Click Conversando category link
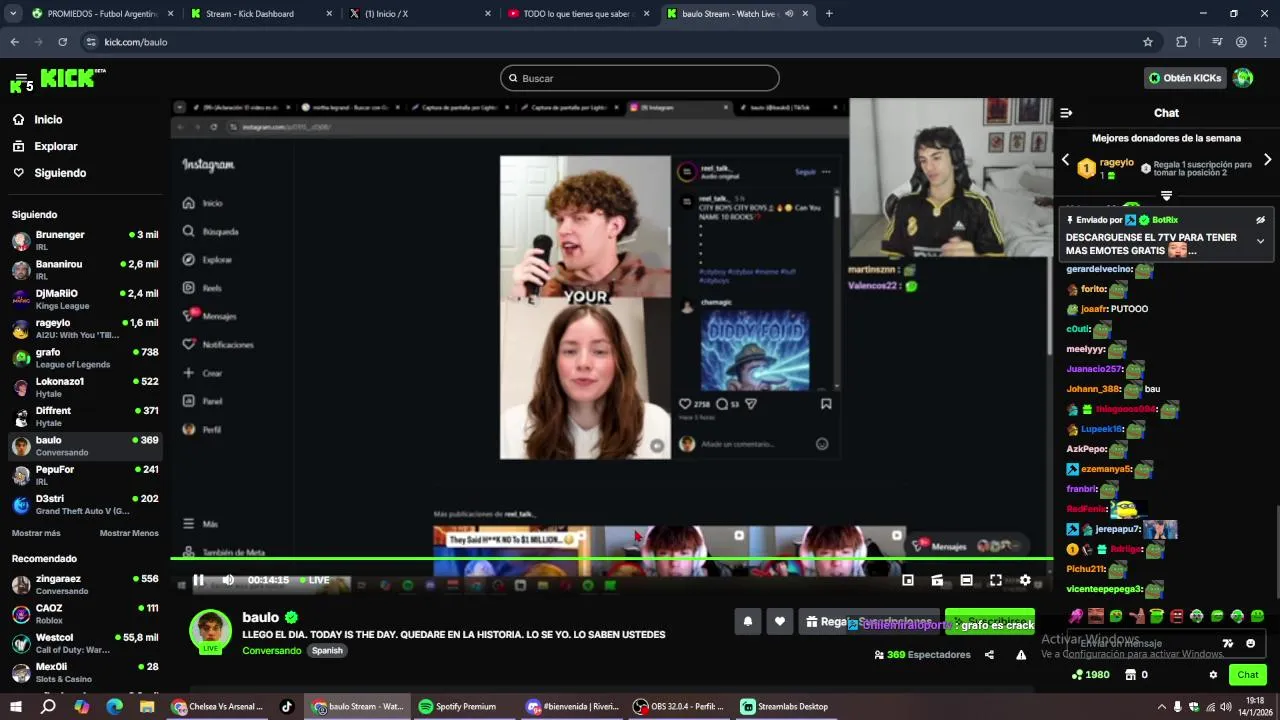Image resolution: width=1280 pixels, height=720 pixels. point(271,650)
